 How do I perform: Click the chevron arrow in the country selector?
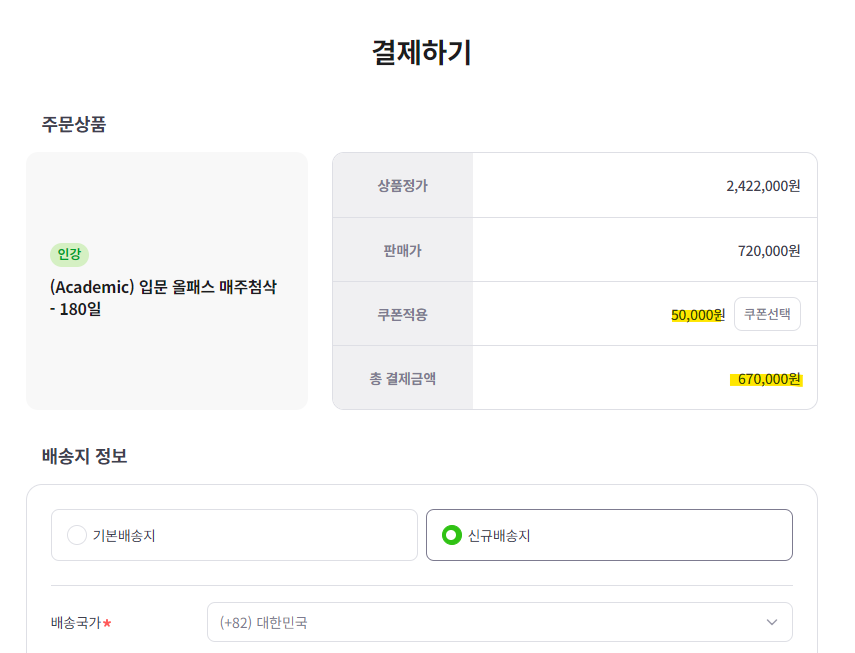(772, 622)
